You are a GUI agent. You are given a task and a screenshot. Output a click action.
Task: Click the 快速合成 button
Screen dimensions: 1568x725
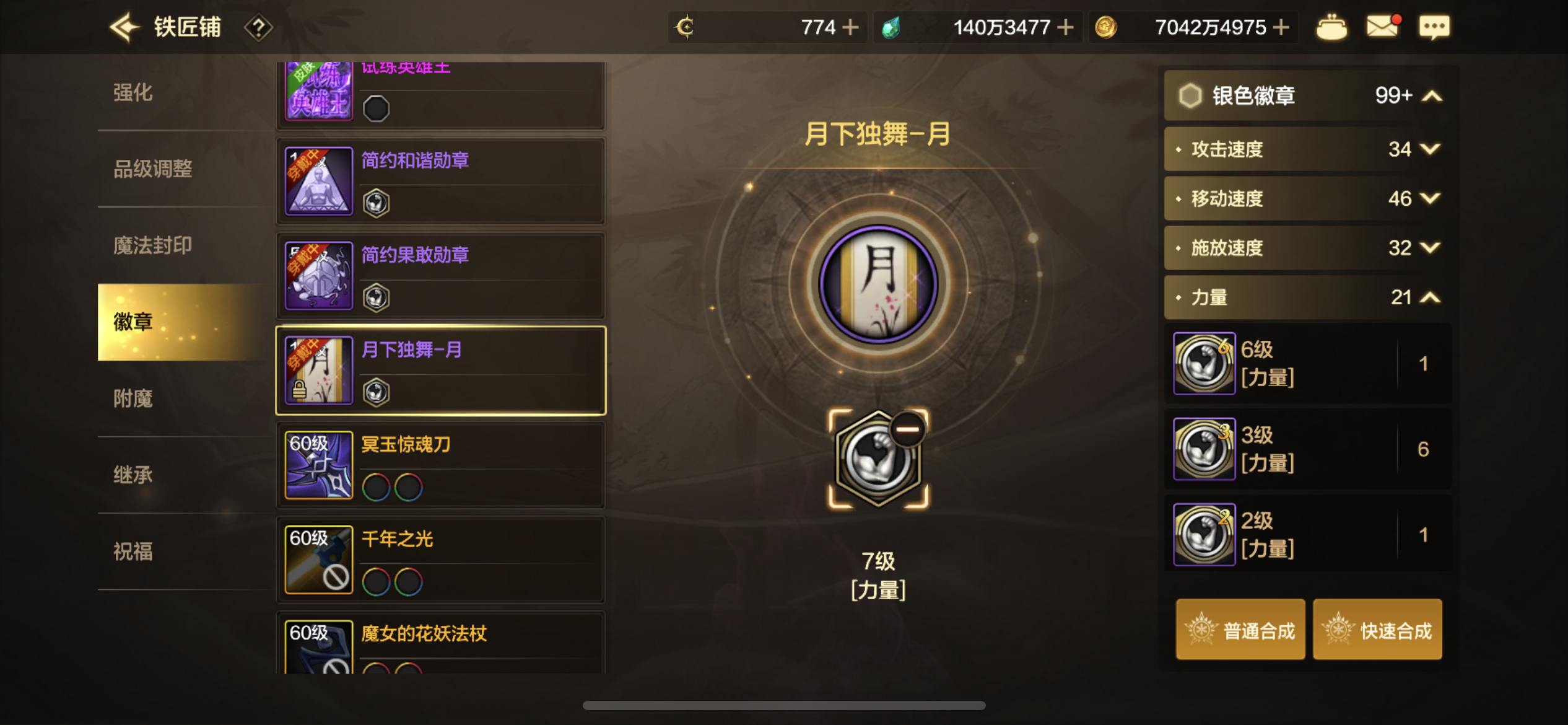tap(1377, 630)
